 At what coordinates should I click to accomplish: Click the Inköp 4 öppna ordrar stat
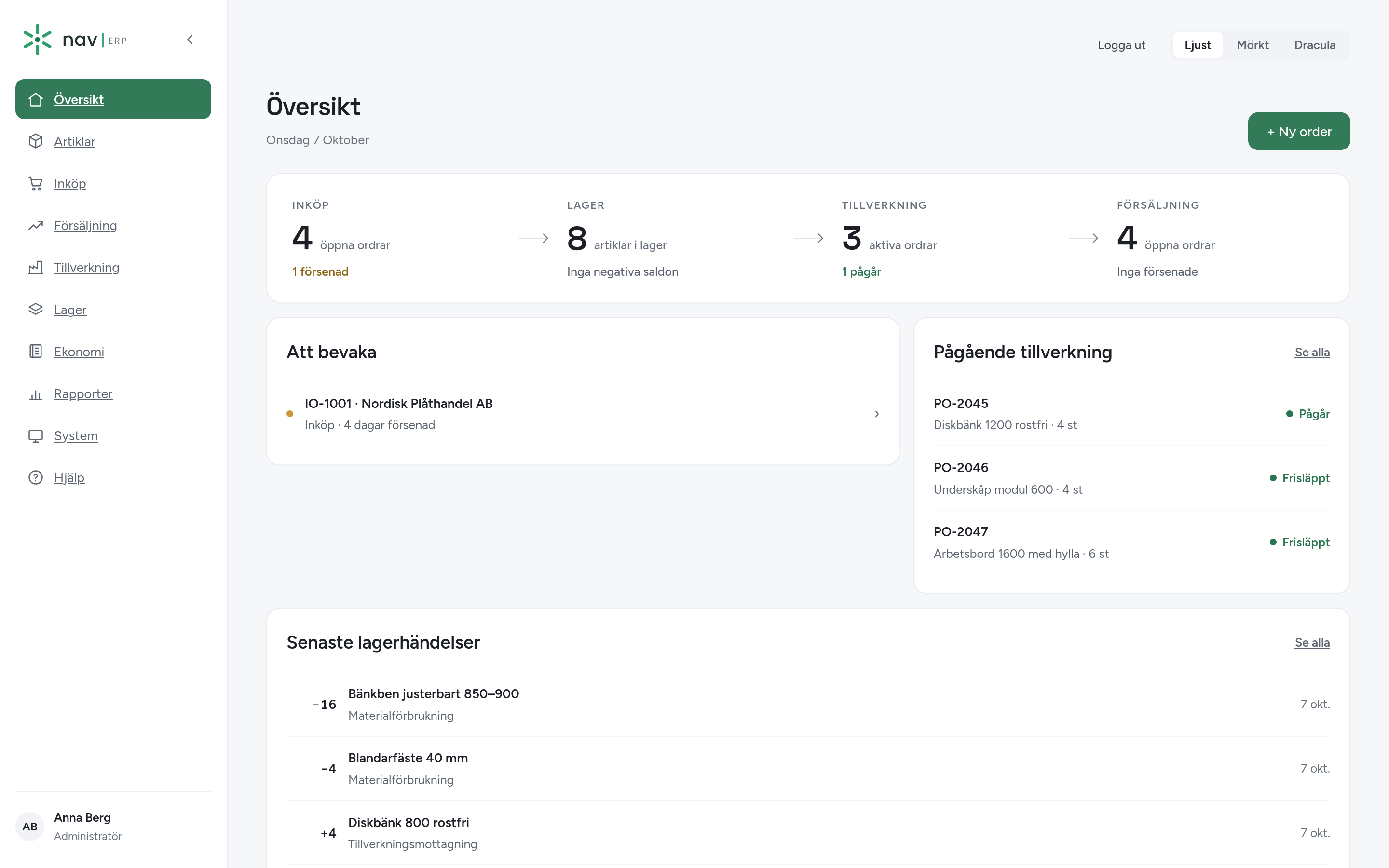tap(395, 238)
